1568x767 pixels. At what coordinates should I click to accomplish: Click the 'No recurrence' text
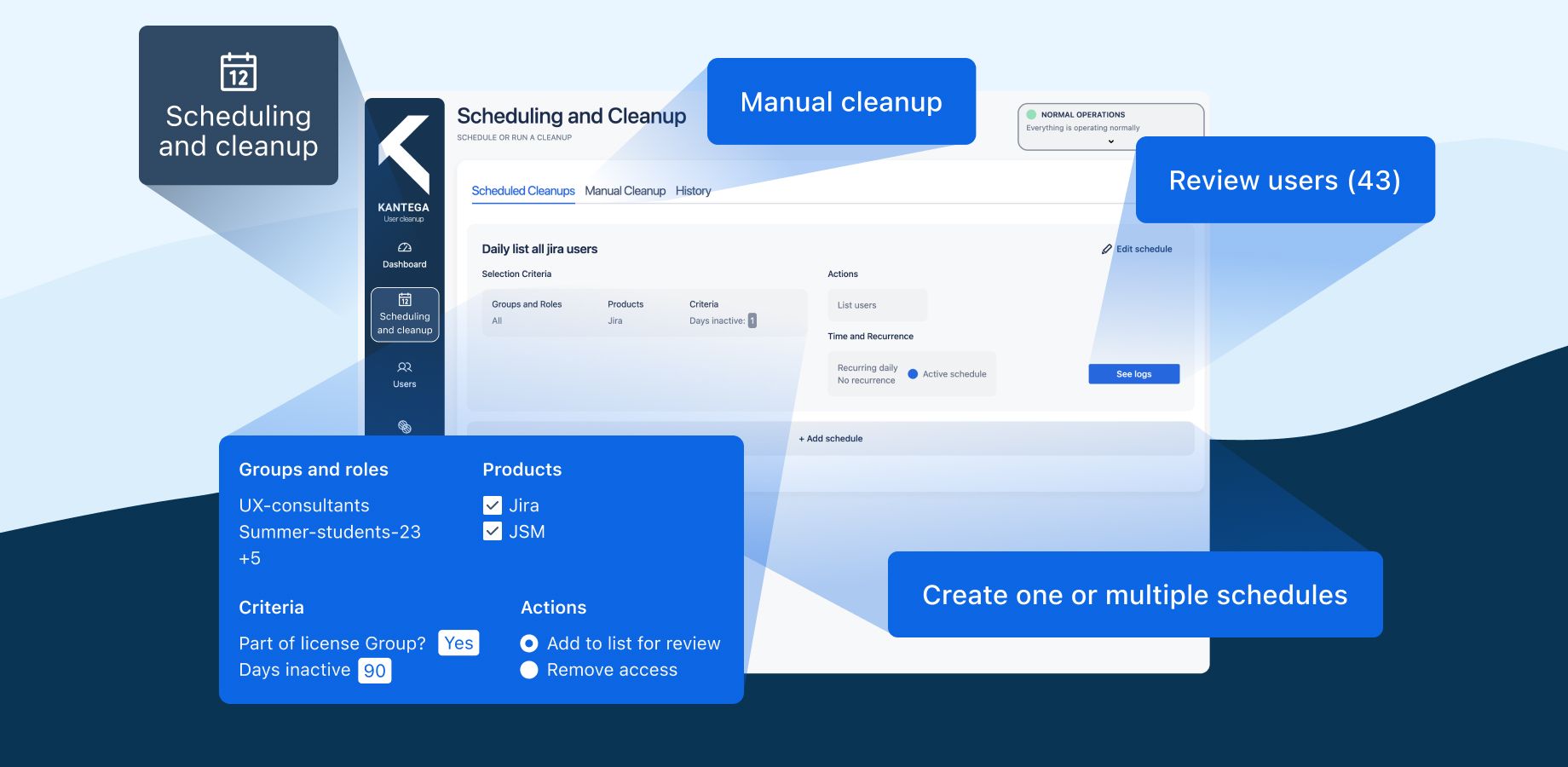(866, 381)
